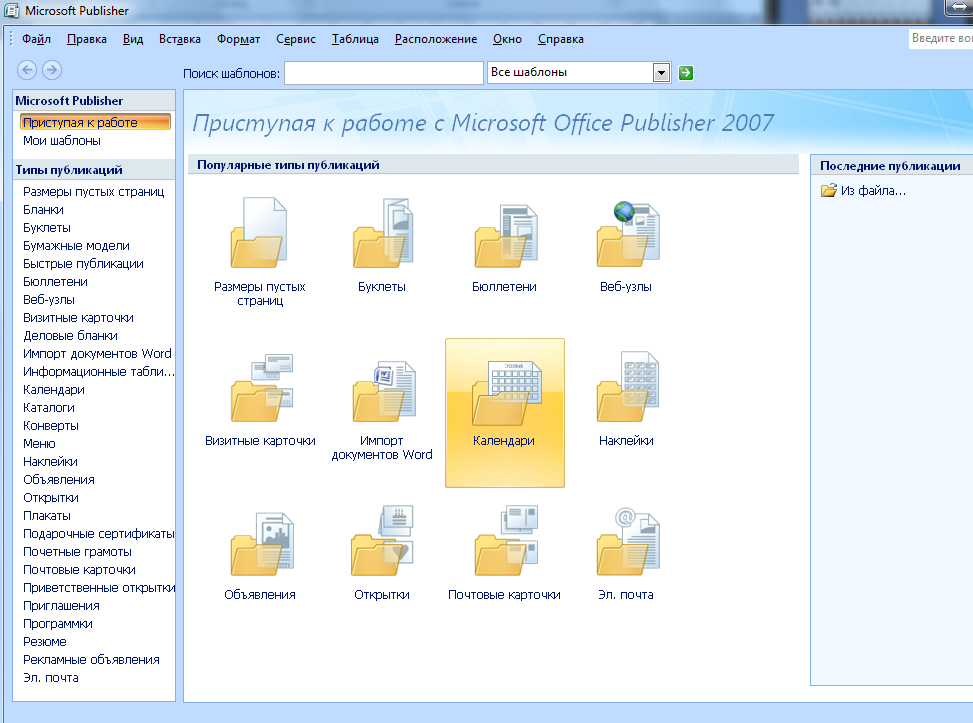Select Деловые бланки in sidebar
This screenshot has width=973, height=723.
click(x=70, y=336)
